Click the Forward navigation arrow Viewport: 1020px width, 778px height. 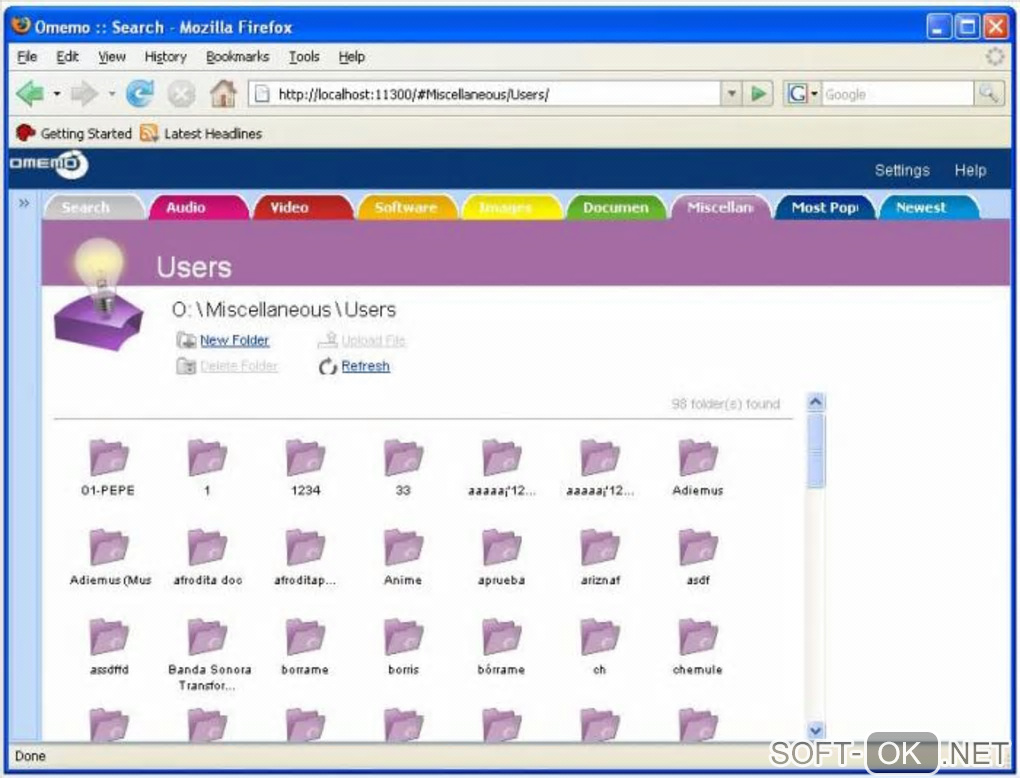84,94
